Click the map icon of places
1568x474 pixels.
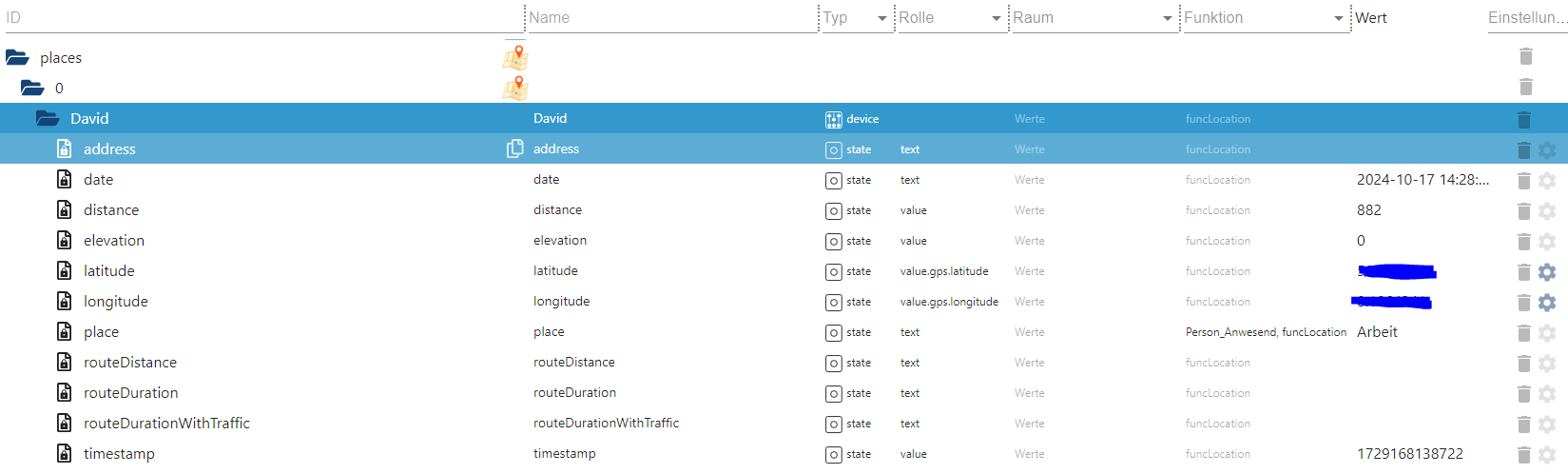[x=515, y=57]
